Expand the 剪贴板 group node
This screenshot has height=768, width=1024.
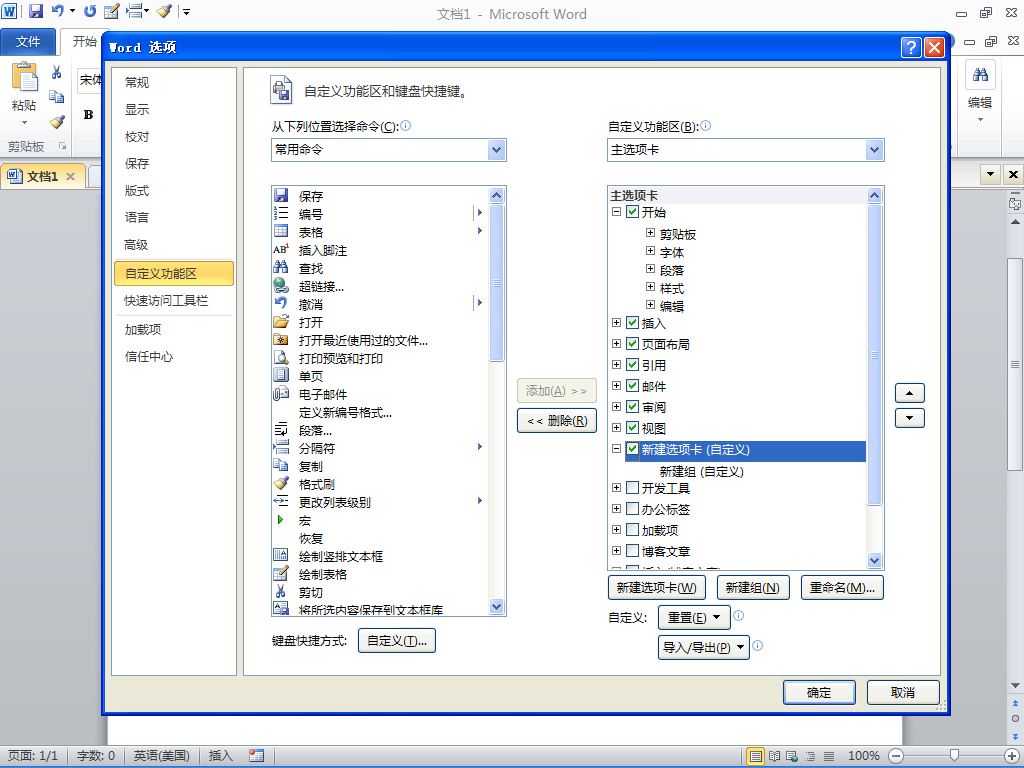(650, 232)
